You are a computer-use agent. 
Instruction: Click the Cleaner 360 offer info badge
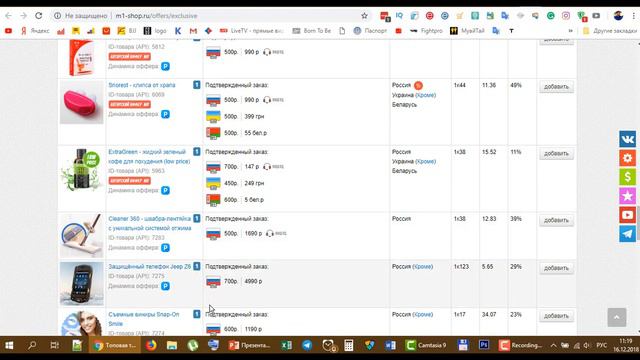coord(197,218)
